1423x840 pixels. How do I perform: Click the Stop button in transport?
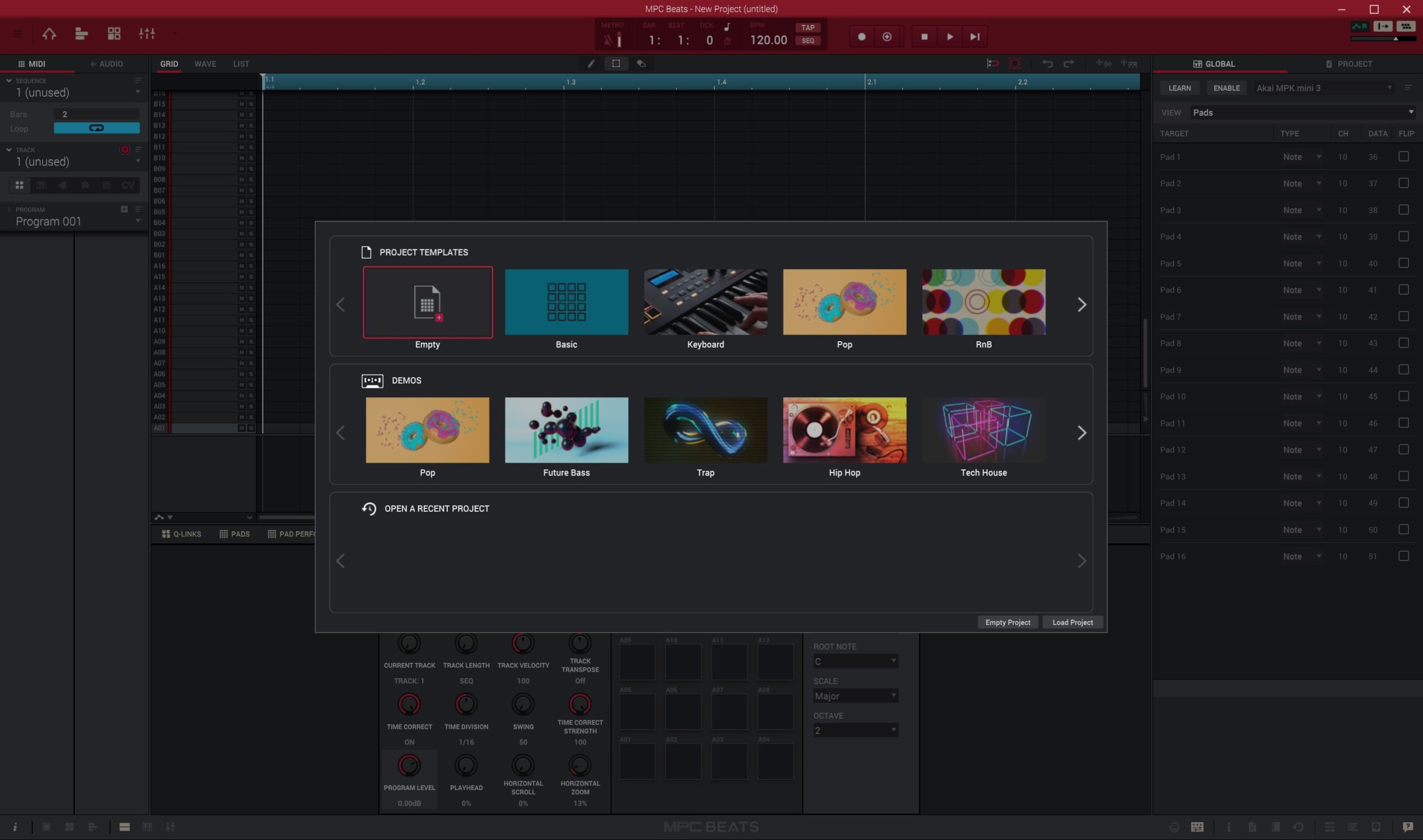coord(924,37)
